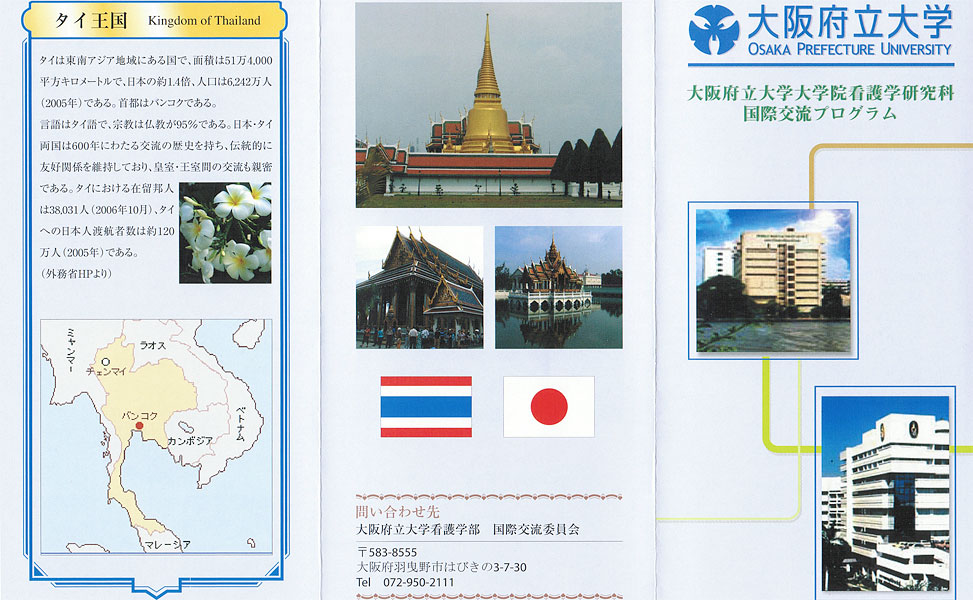This screenshot has width=973, height=600.
Task: Click the beige hospital building photo
Action: coord(773,280)
